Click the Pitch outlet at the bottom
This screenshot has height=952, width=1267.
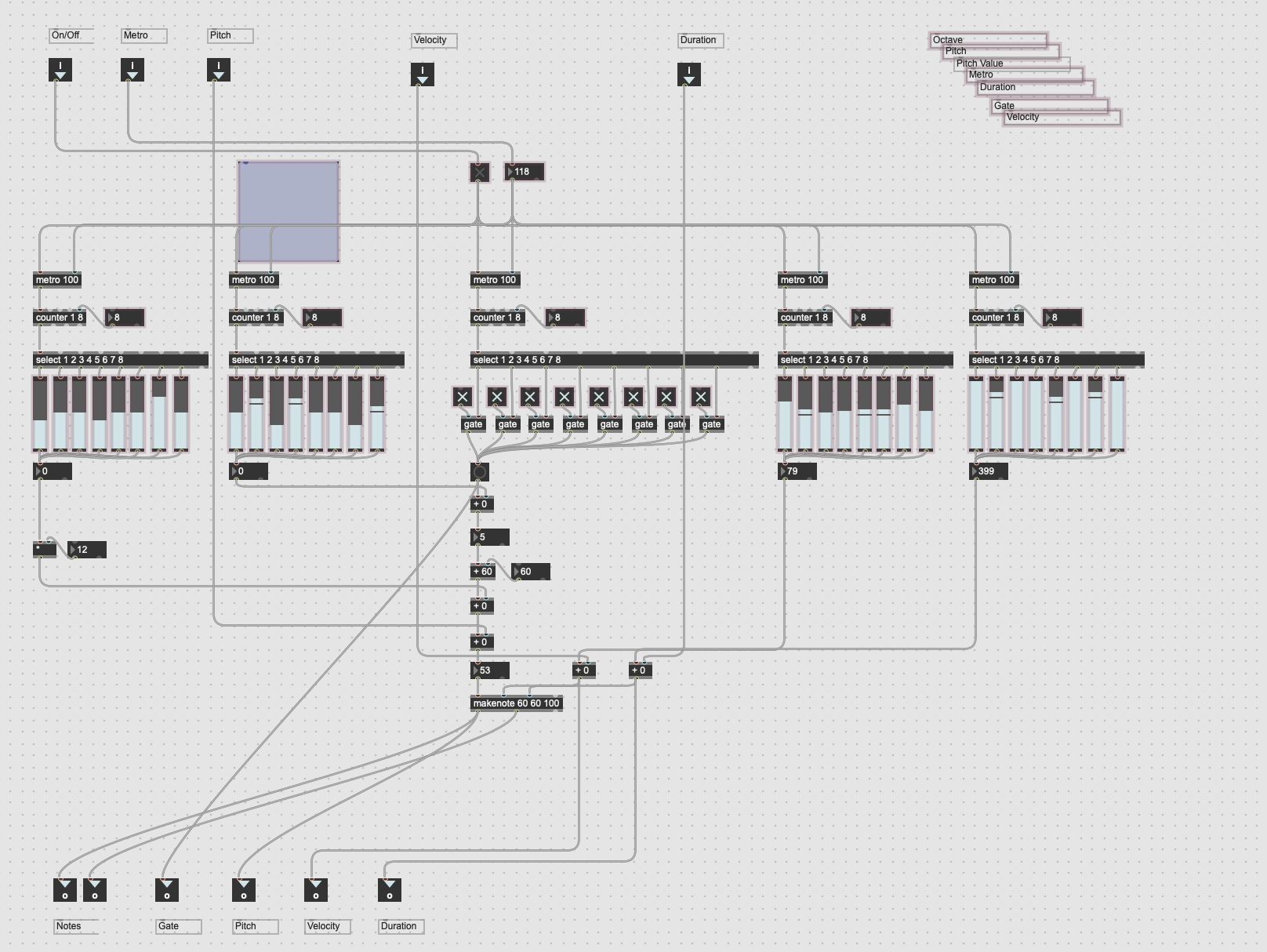[244, 890]
